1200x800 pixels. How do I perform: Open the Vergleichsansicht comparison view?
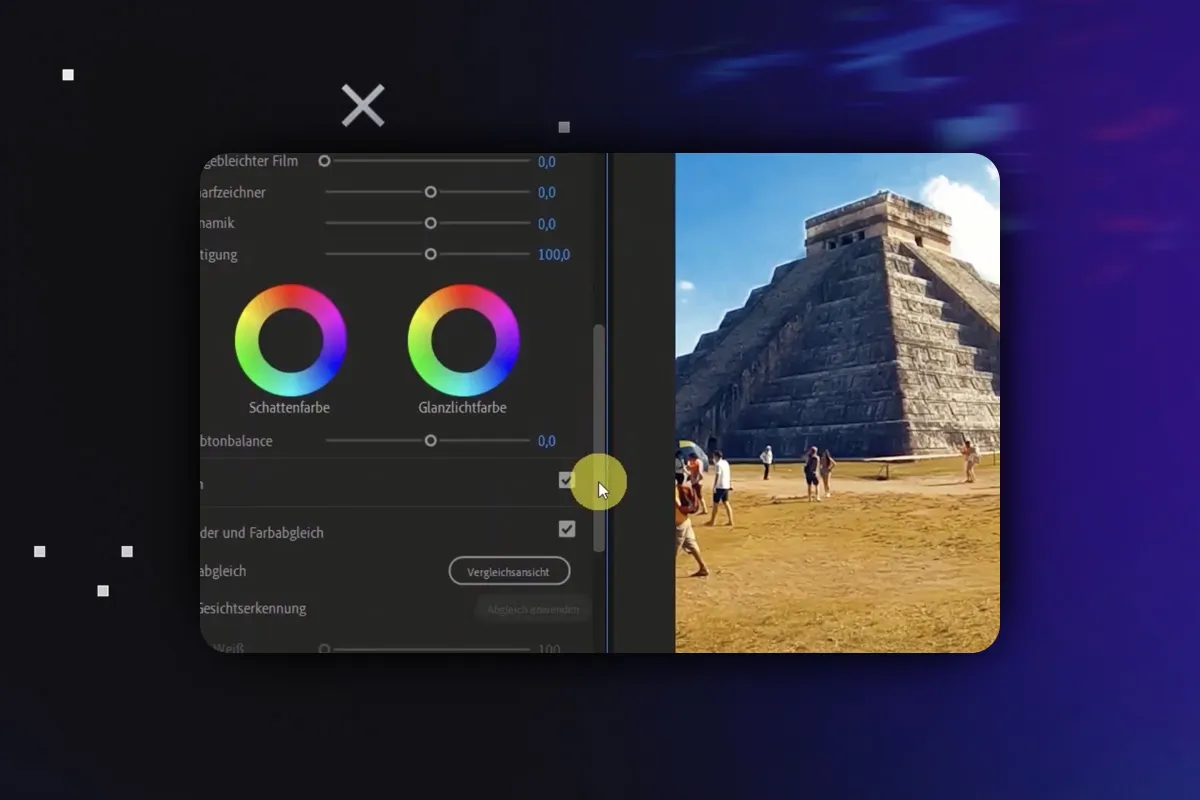tap(509, 571)
